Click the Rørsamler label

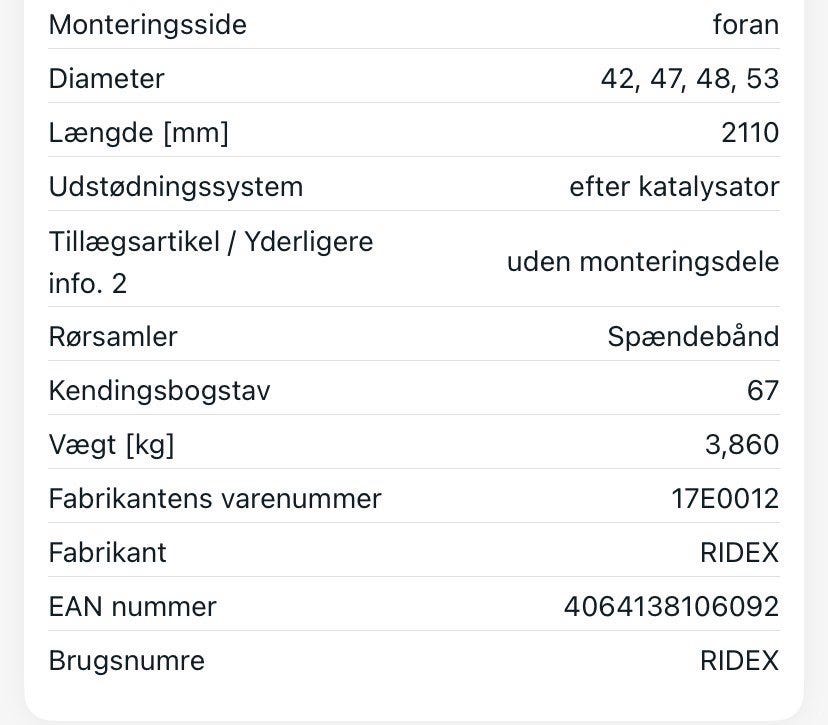coord(112,336)
